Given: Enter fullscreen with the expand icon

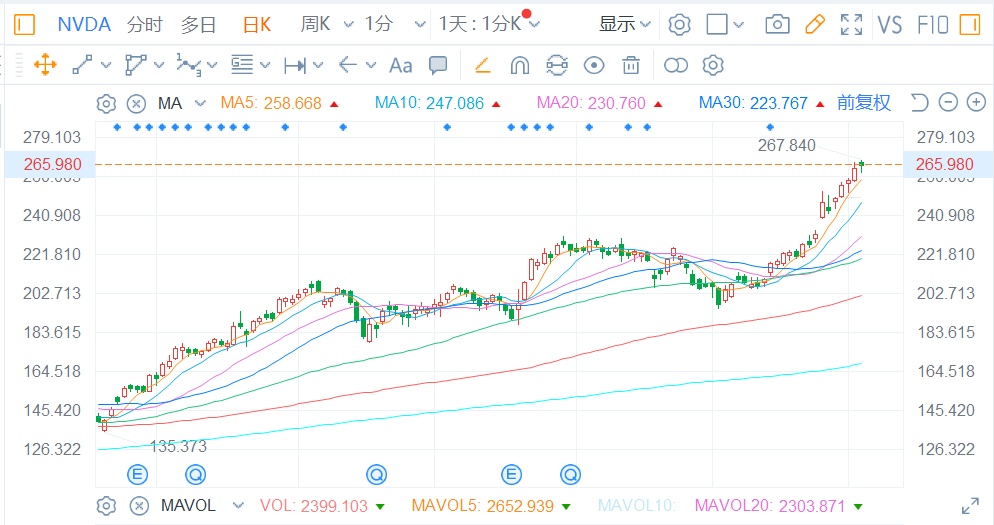Looking at the screenshot, I should pos(851,25).
